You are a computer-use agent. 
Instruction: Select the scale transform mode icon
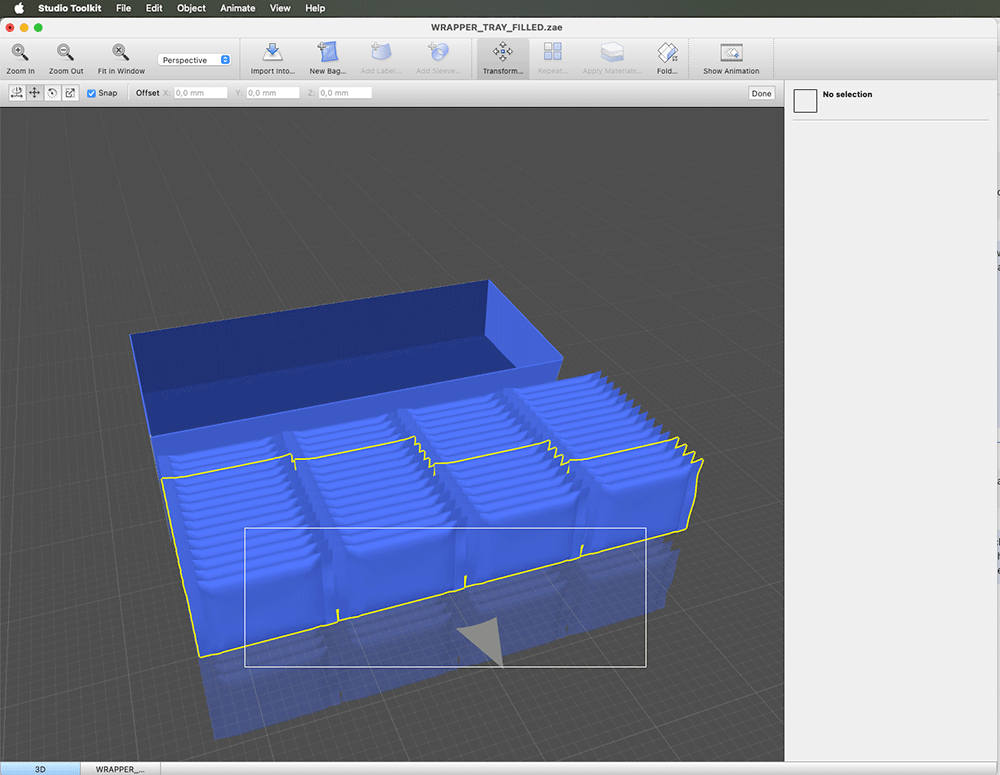(69, 93)
